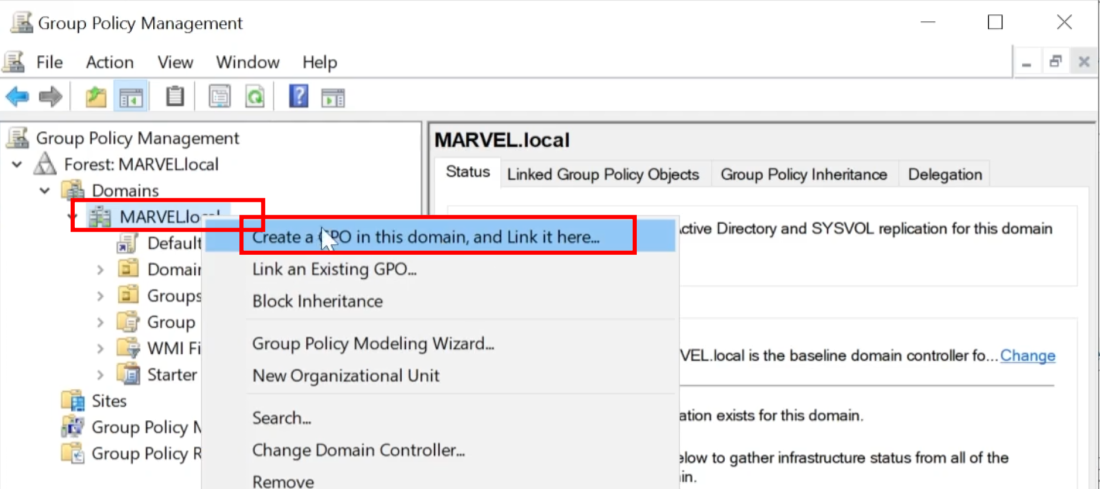The width and height of the screenshot is (1100, 489).
Task: Collapse the Domains tree node
Action: coord(45,190)
